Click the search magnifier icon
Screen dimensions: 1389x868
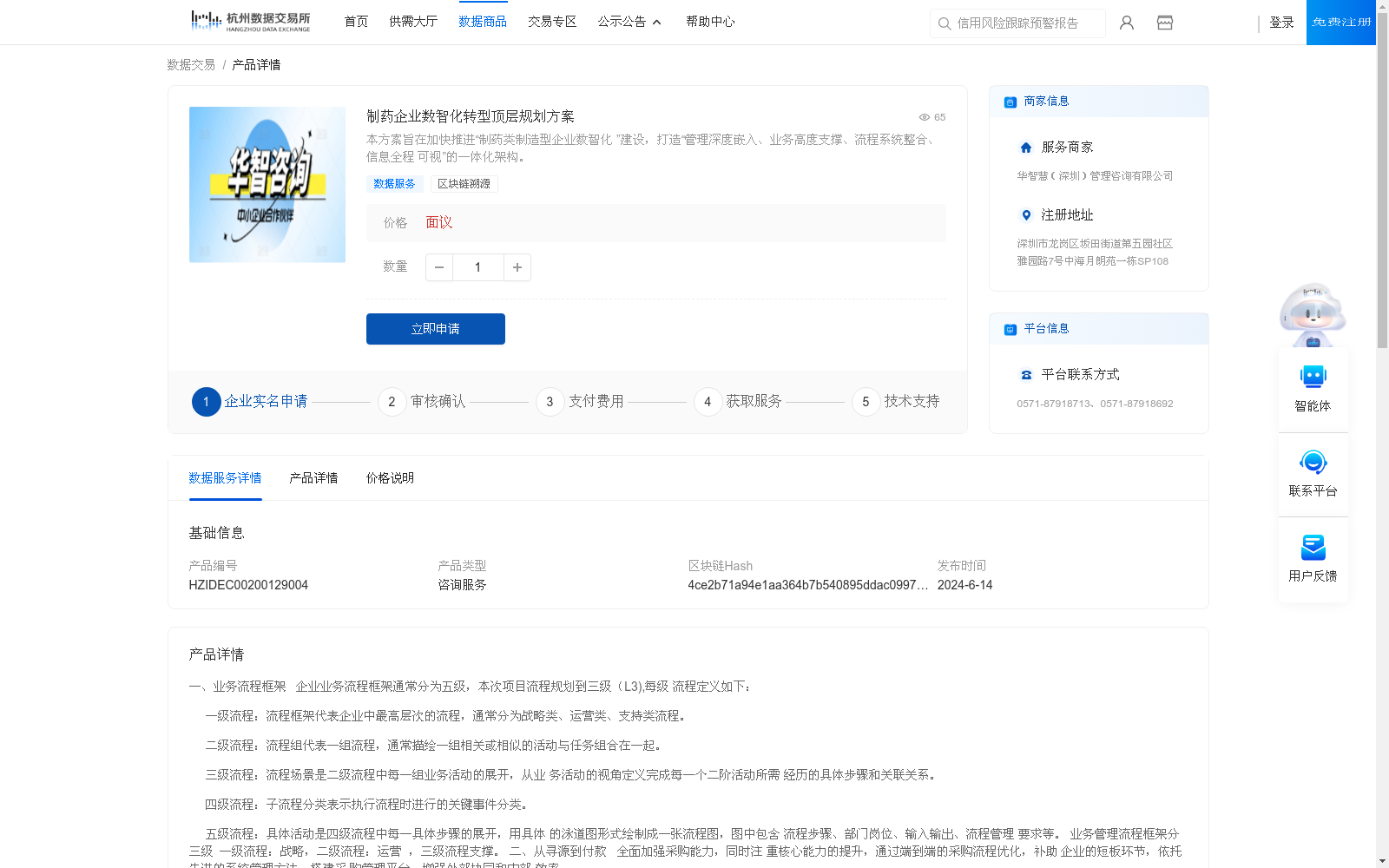point(945,23)
